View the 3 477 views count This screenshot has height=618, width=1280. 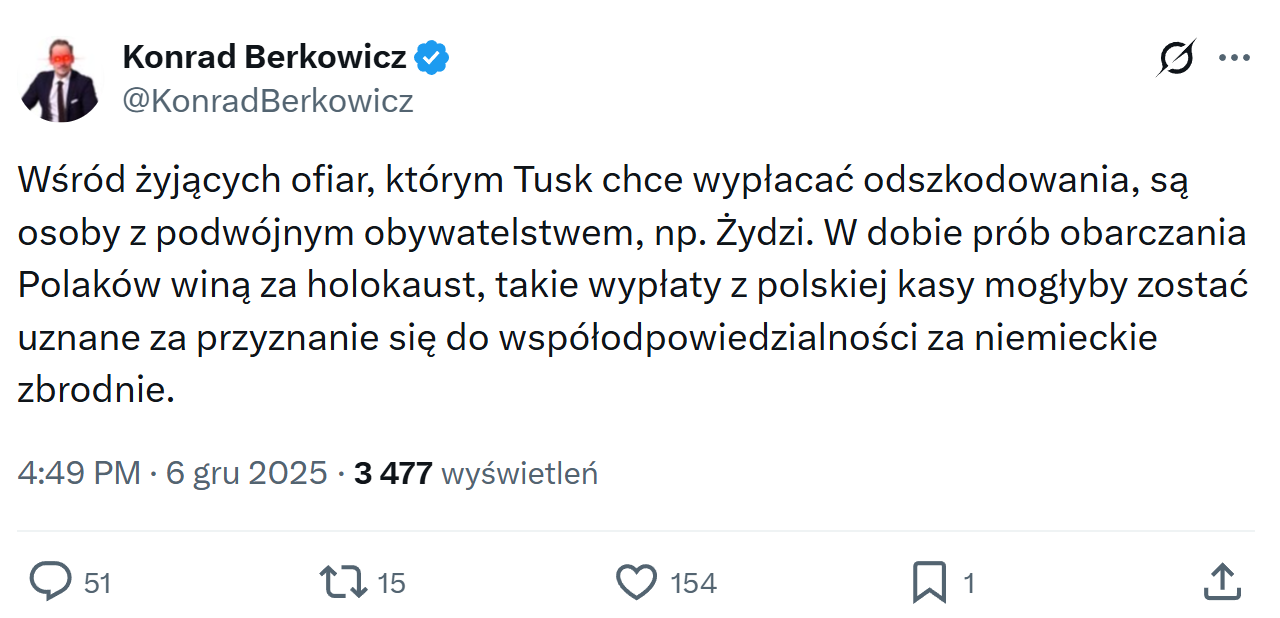pyautogui.click(x=393, y=472)
